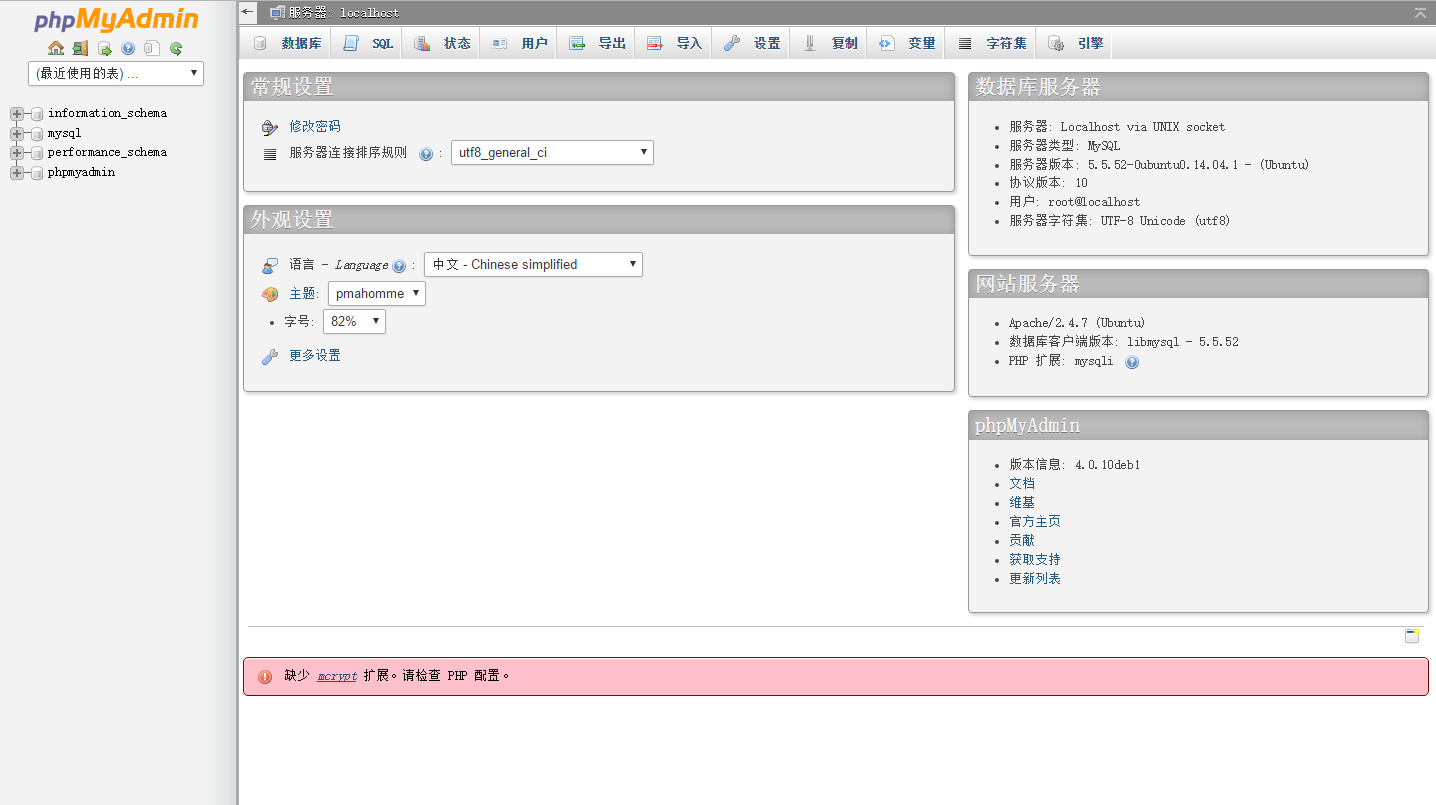Click the 修改密码 change password link
This screenshot has width=1436, height=805.
[315, 126]
